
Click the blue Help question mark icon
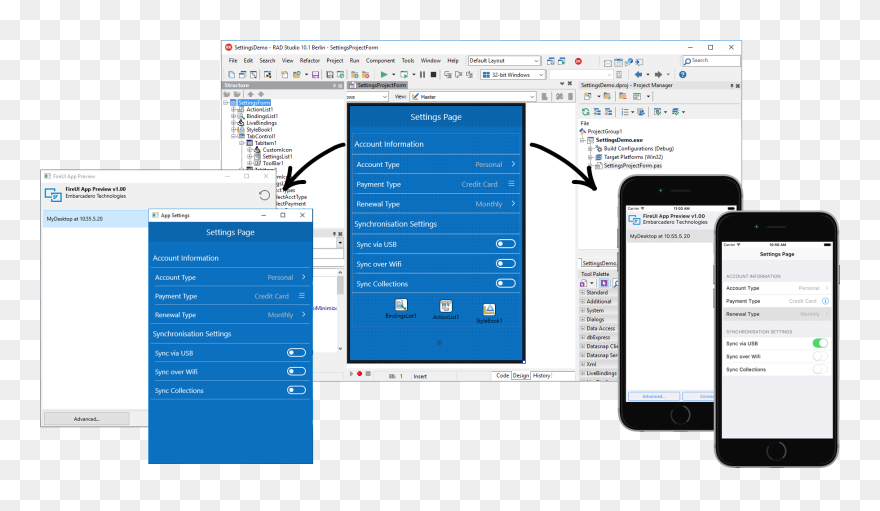[683, 74]
